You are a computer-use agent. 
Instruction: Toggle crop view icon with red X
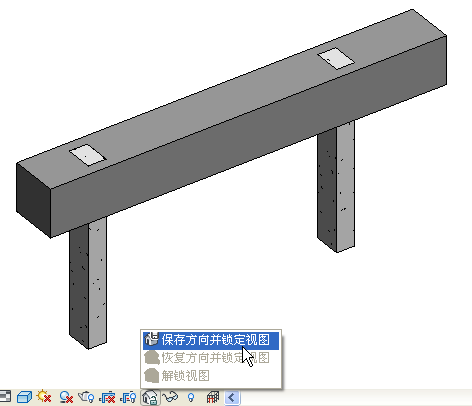pos(107,397)
